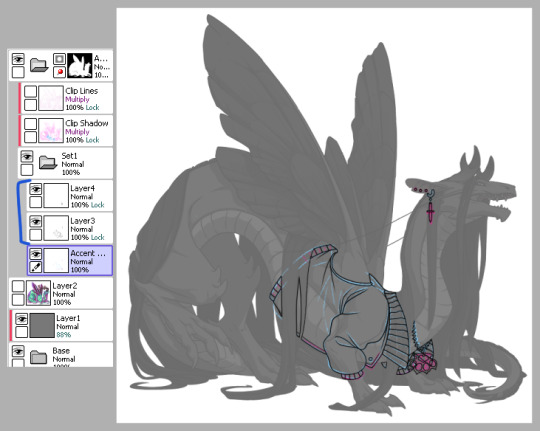Hide Layer3
Screen dimensions: 540x431
coord(35,222)
